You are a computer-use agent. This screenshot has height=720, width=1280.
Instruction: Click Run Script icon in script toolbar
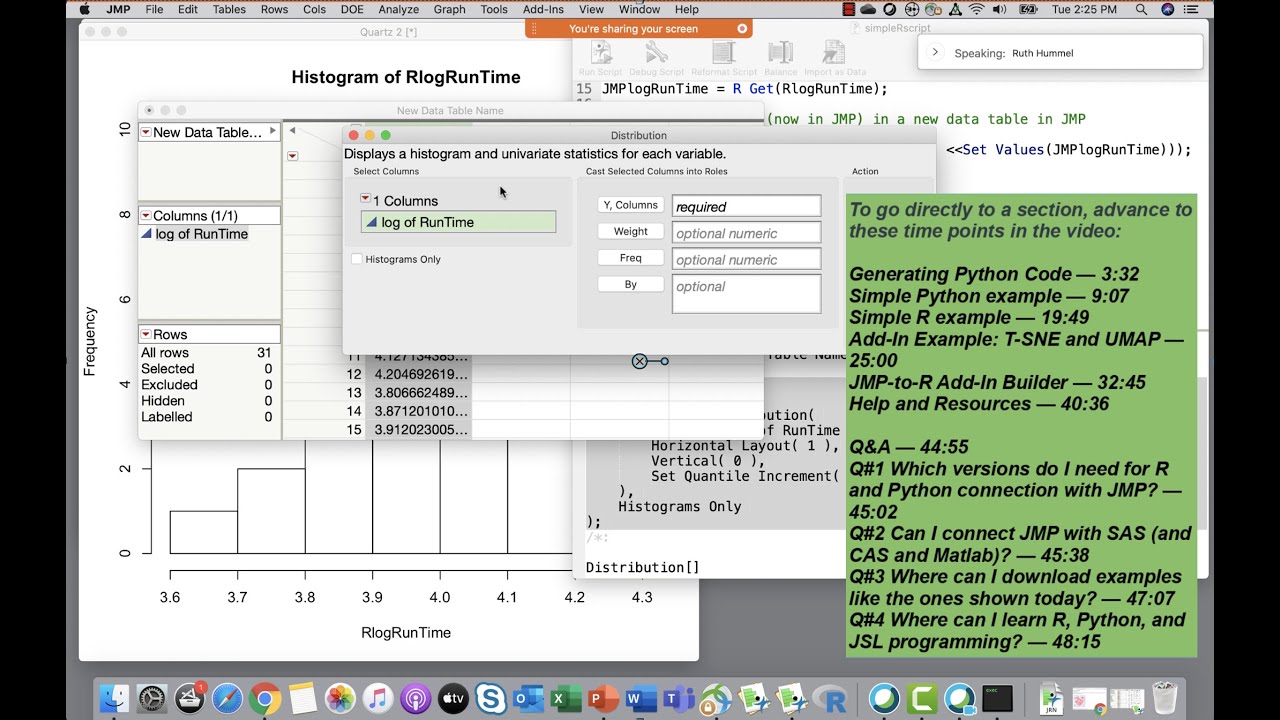coord(600,52)
